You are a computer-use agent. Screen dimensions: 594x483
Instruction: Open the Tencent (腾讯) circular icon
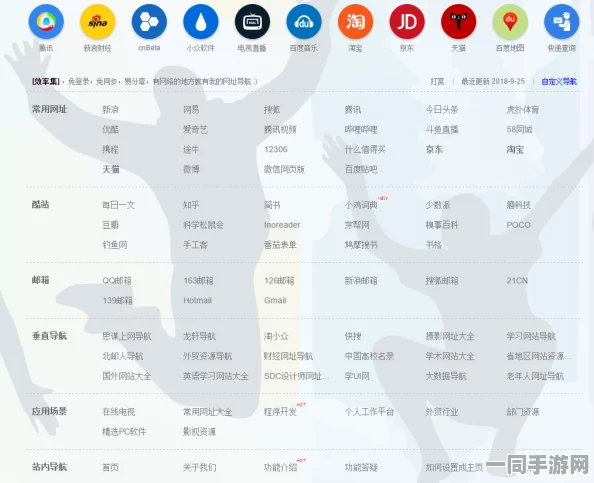tap(46, 22)
